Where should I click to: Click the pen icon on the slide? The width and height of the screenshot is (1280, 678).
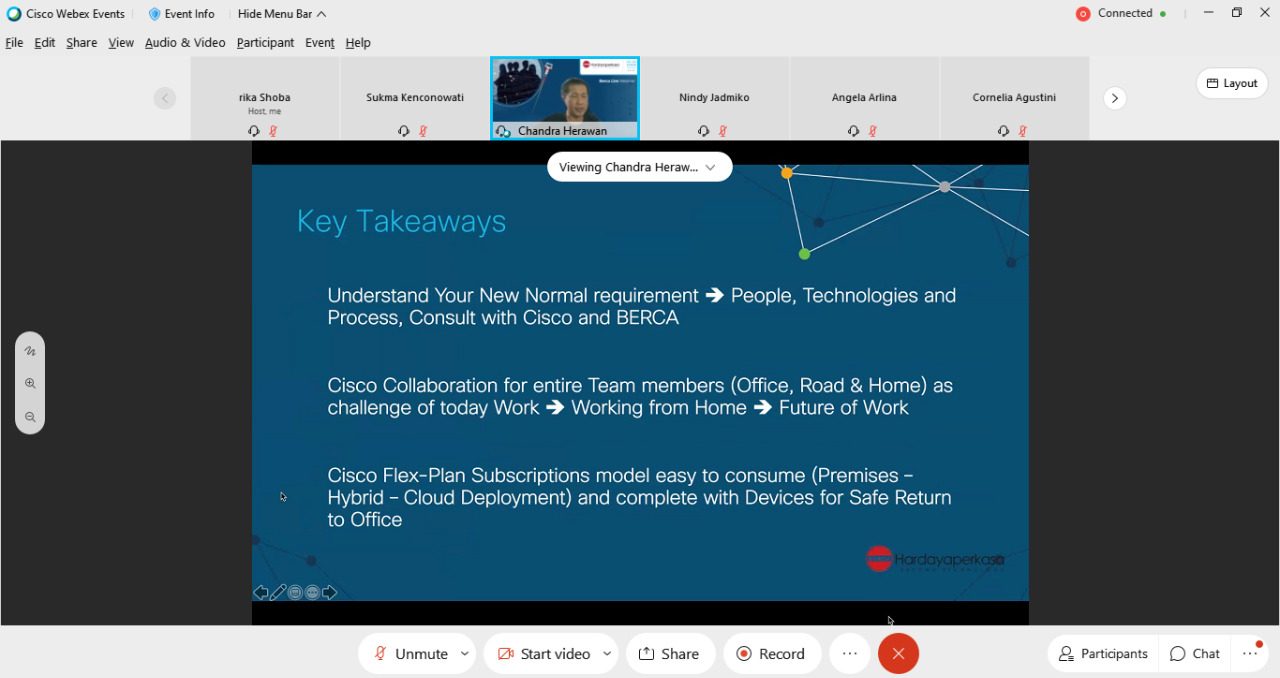pos(278,592)
